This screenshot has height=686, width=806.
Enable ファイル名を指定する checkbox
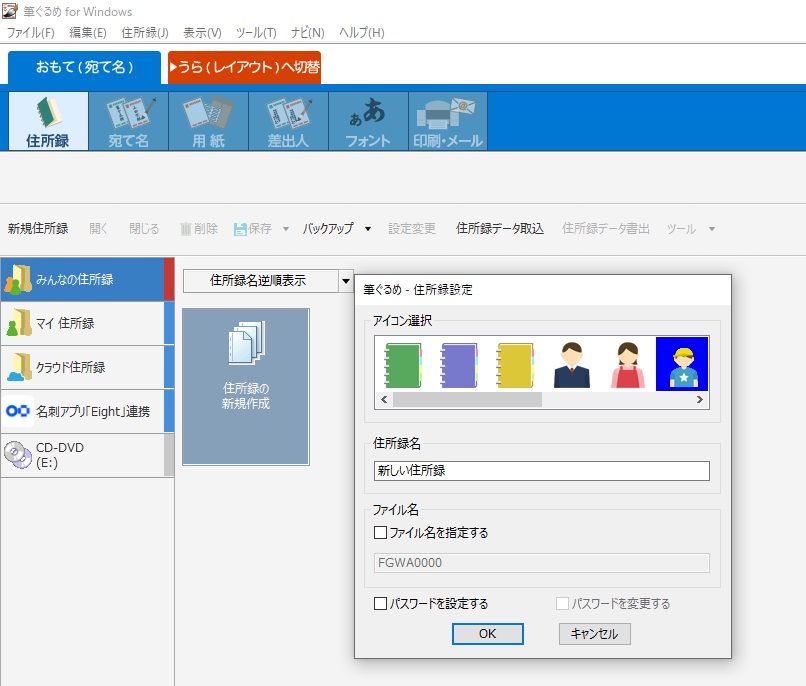tap(380, 533)
